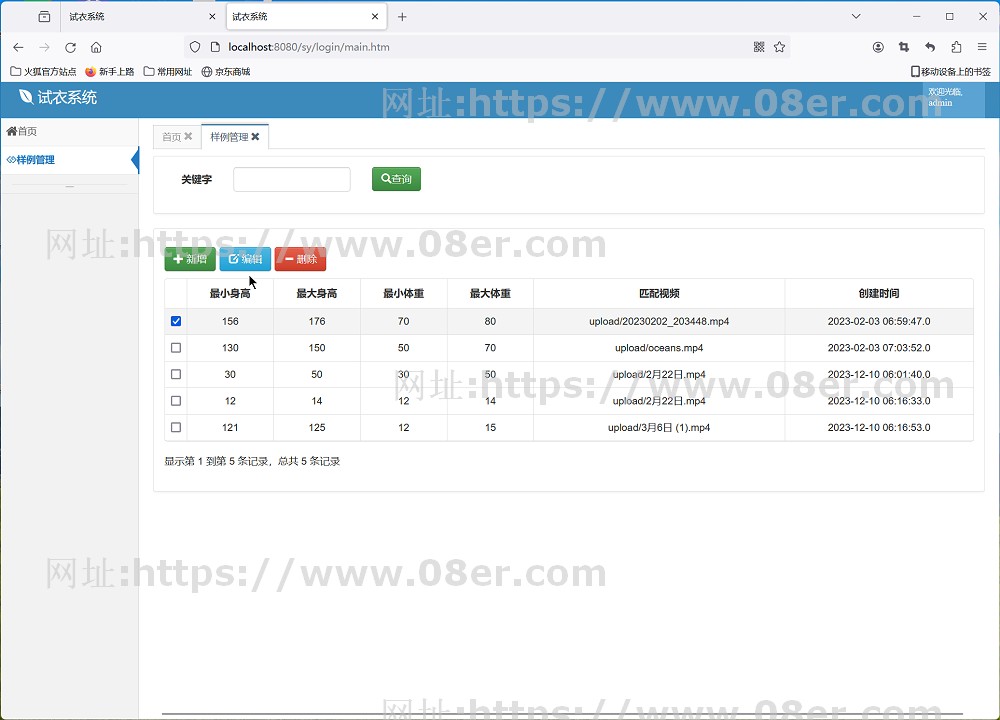Click the 2023-12-10 06:16:53.0 cell

pos(879,427)
